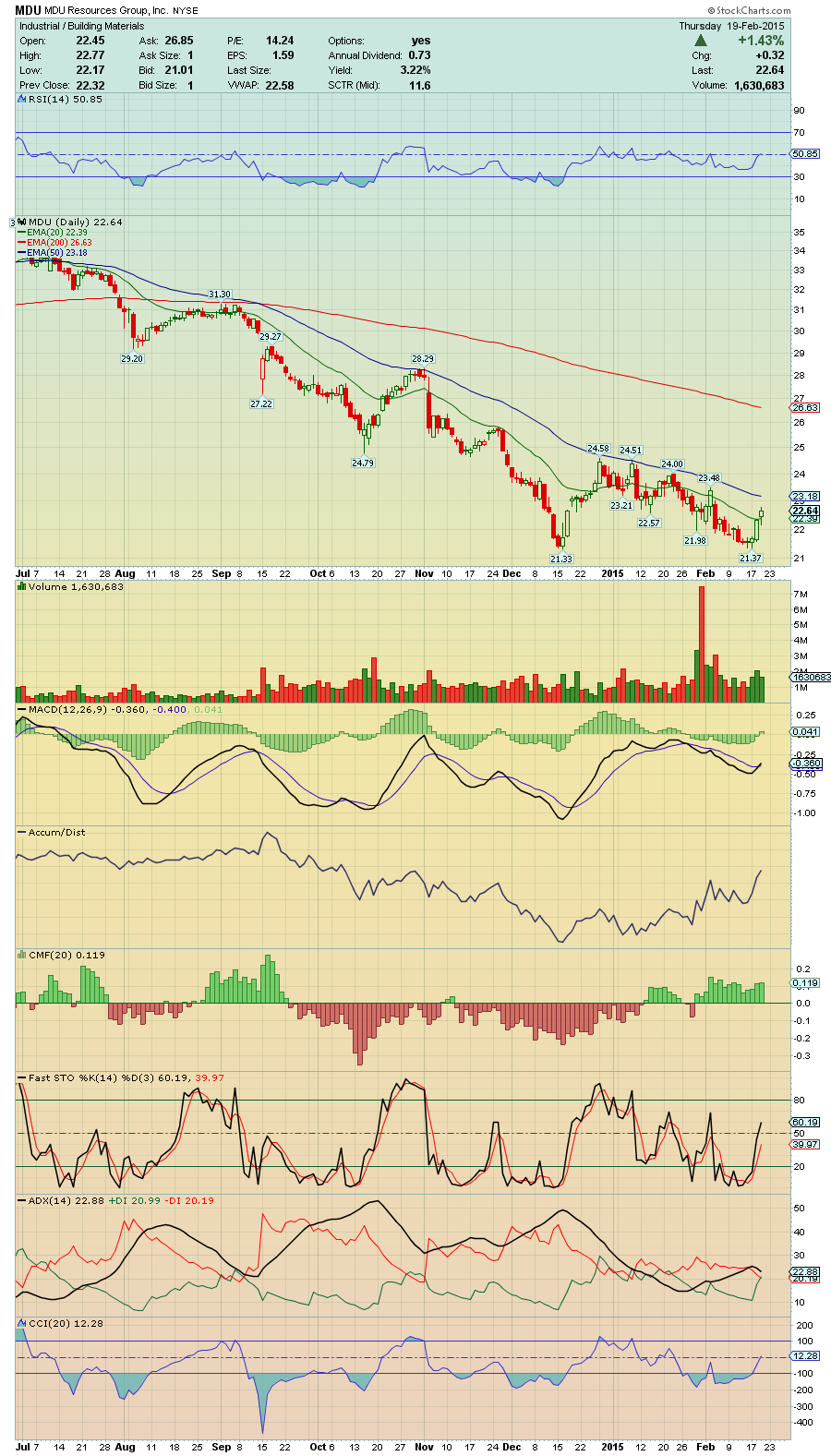This screenshot has height=1456, width=831.
Task: Click the 27.22 low label in September
Action: (x=261, y=403)
